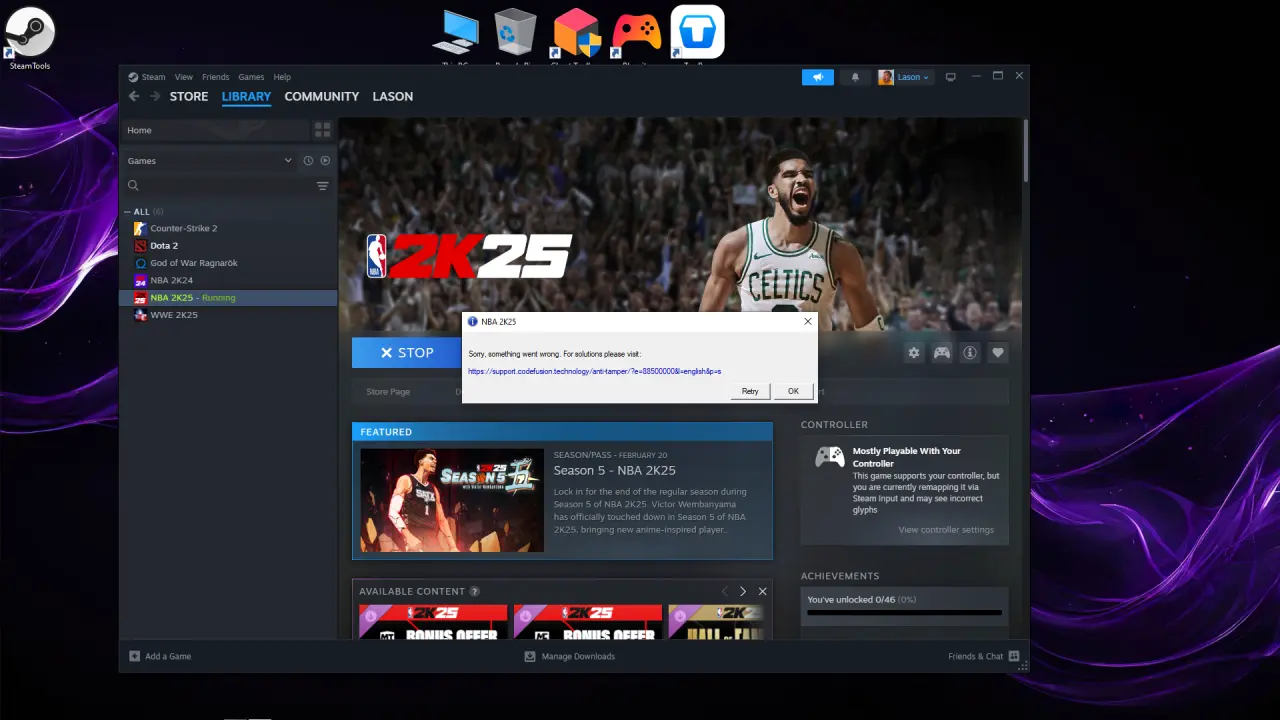Screen dimensions: 1280x720
Task: Dismiss the Available Content section
Action: (x=762, y=591)
